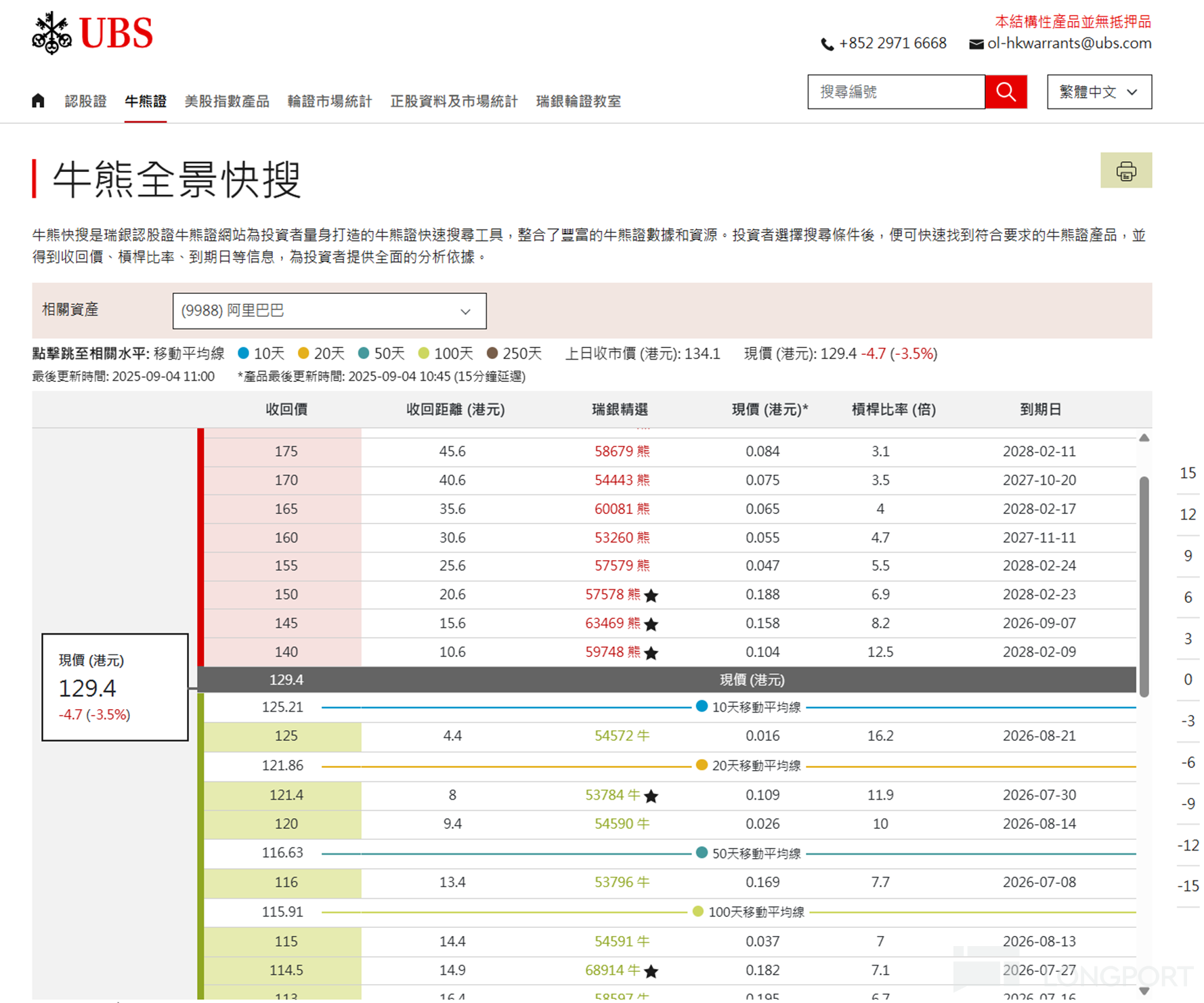
Task: Click scale value -15 on right axis
Action: click(1188, 886)
